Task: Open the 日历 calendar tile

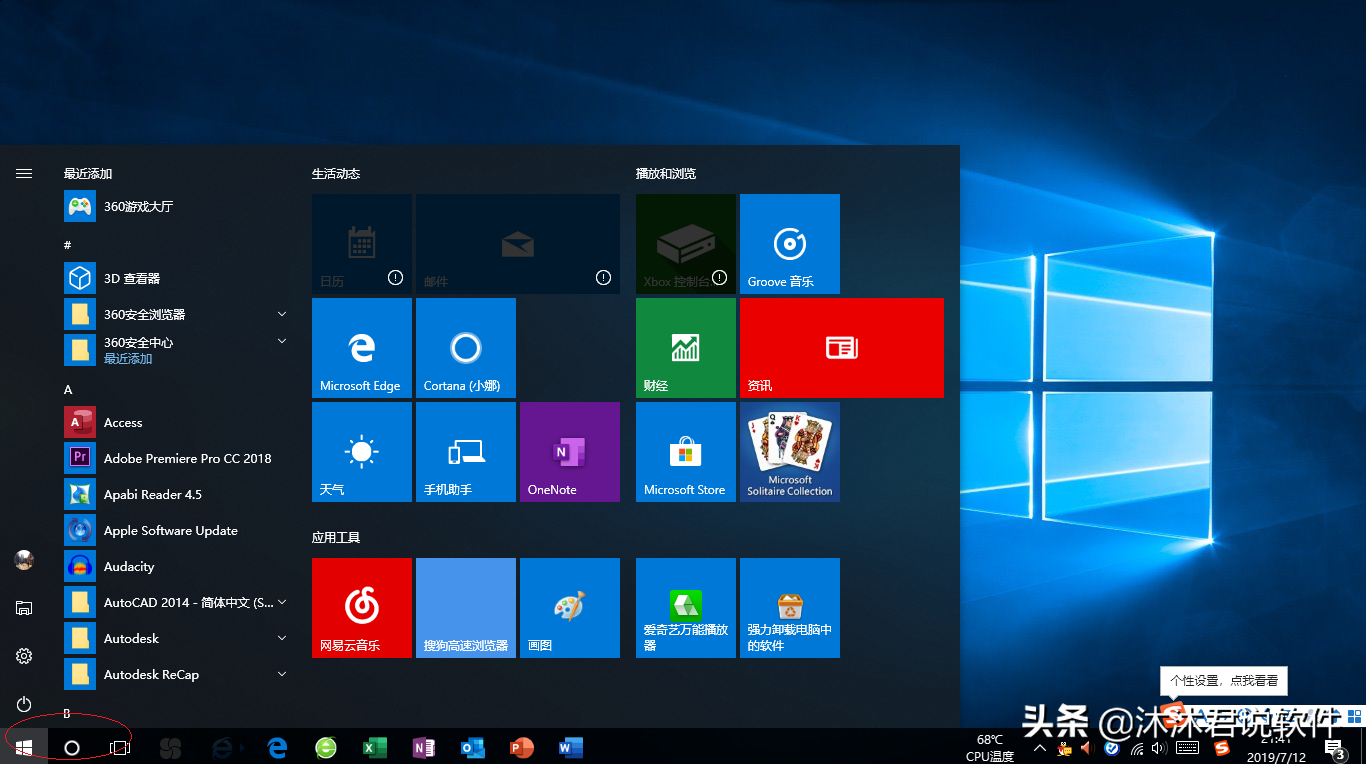Action: [x=362, y=244]
